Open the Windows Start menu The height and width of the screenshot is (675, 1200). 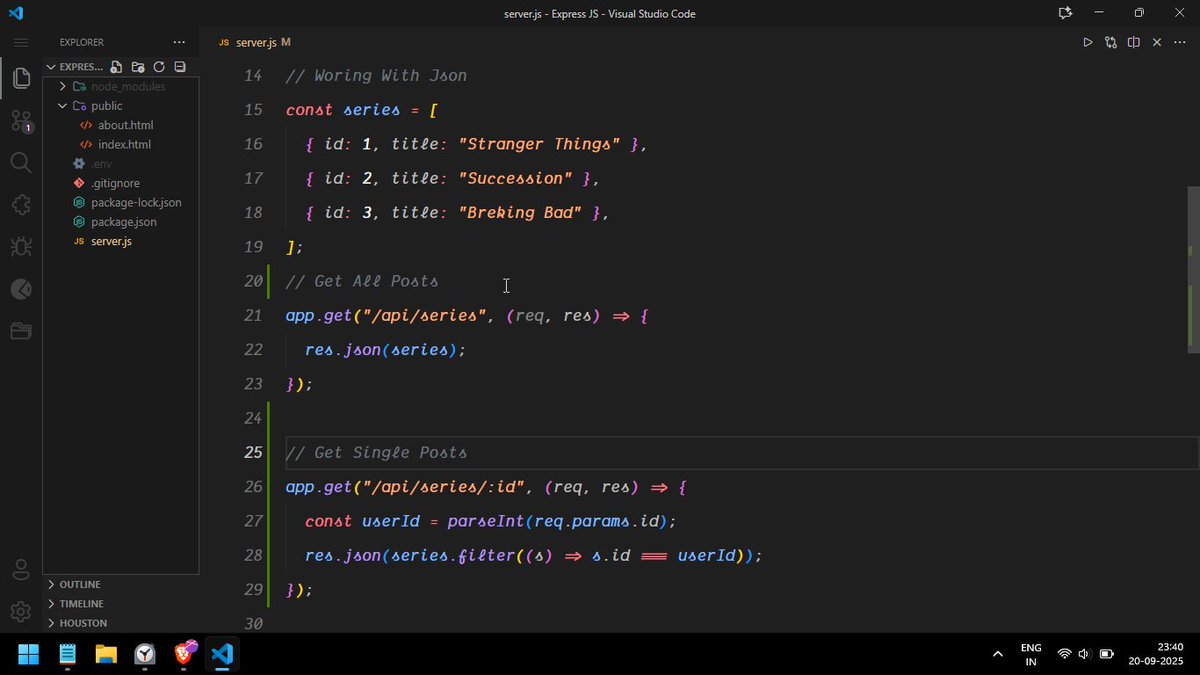click(28, 655)
